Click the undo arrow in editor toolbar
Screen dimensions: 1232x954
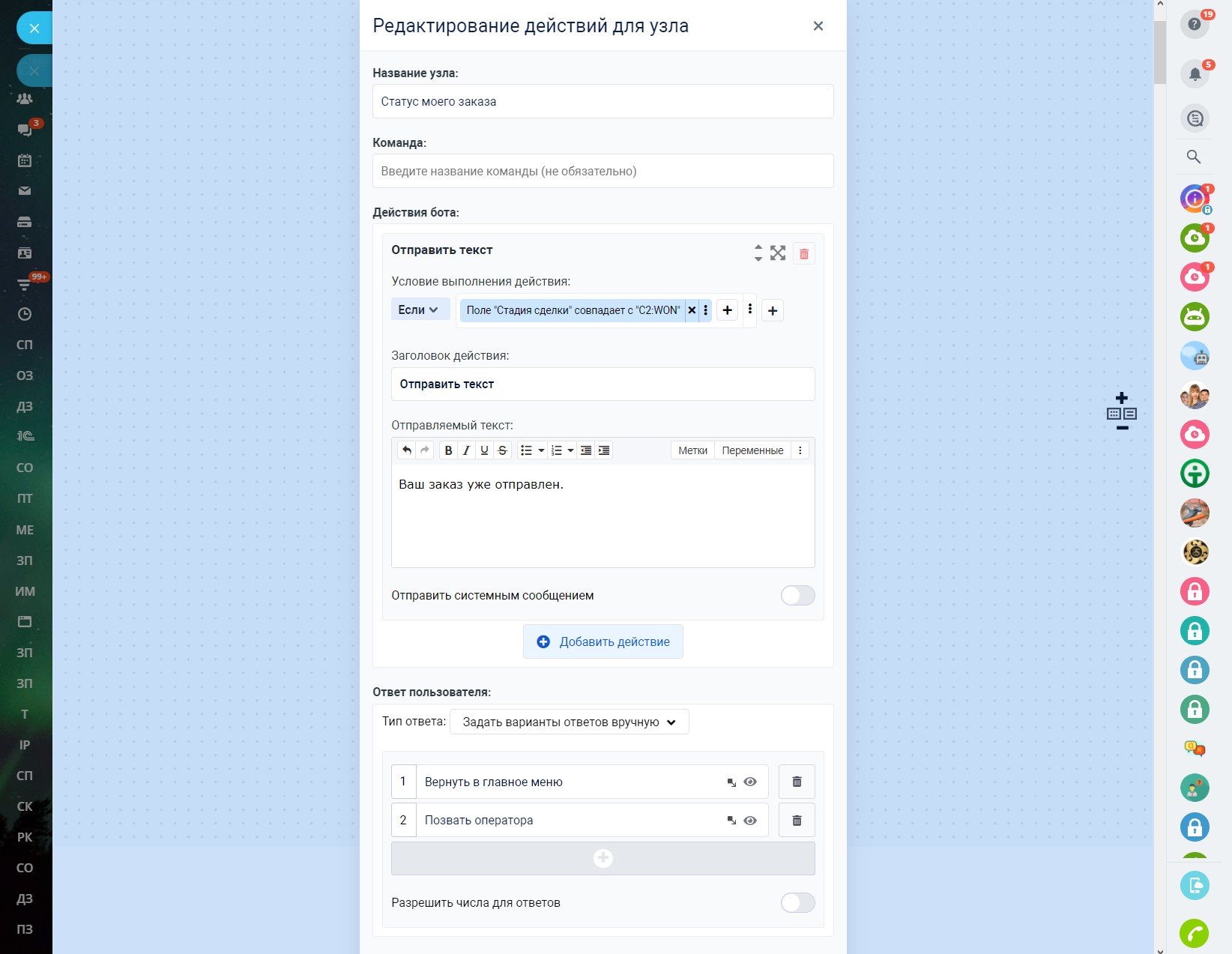coord(407,450)
